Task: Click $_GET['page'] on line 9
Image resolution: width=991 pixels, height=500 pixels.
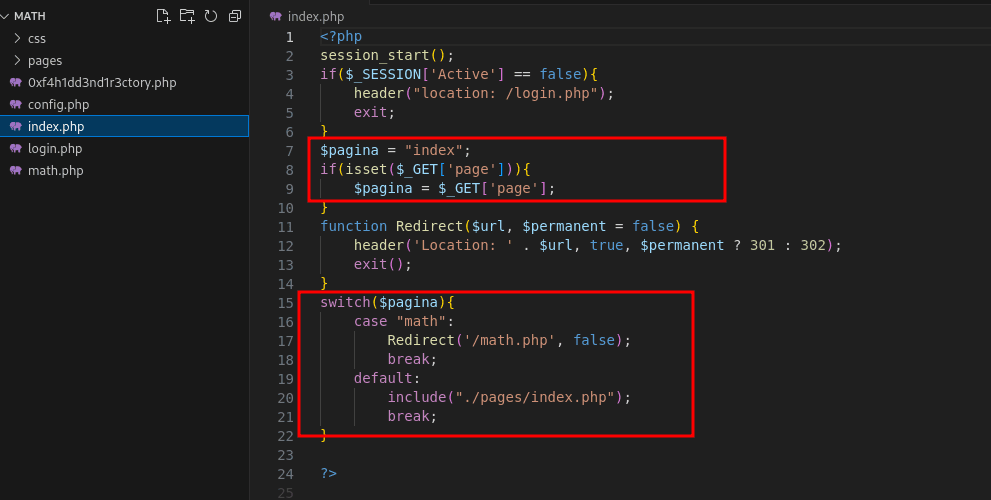Action: click(492, 188)
